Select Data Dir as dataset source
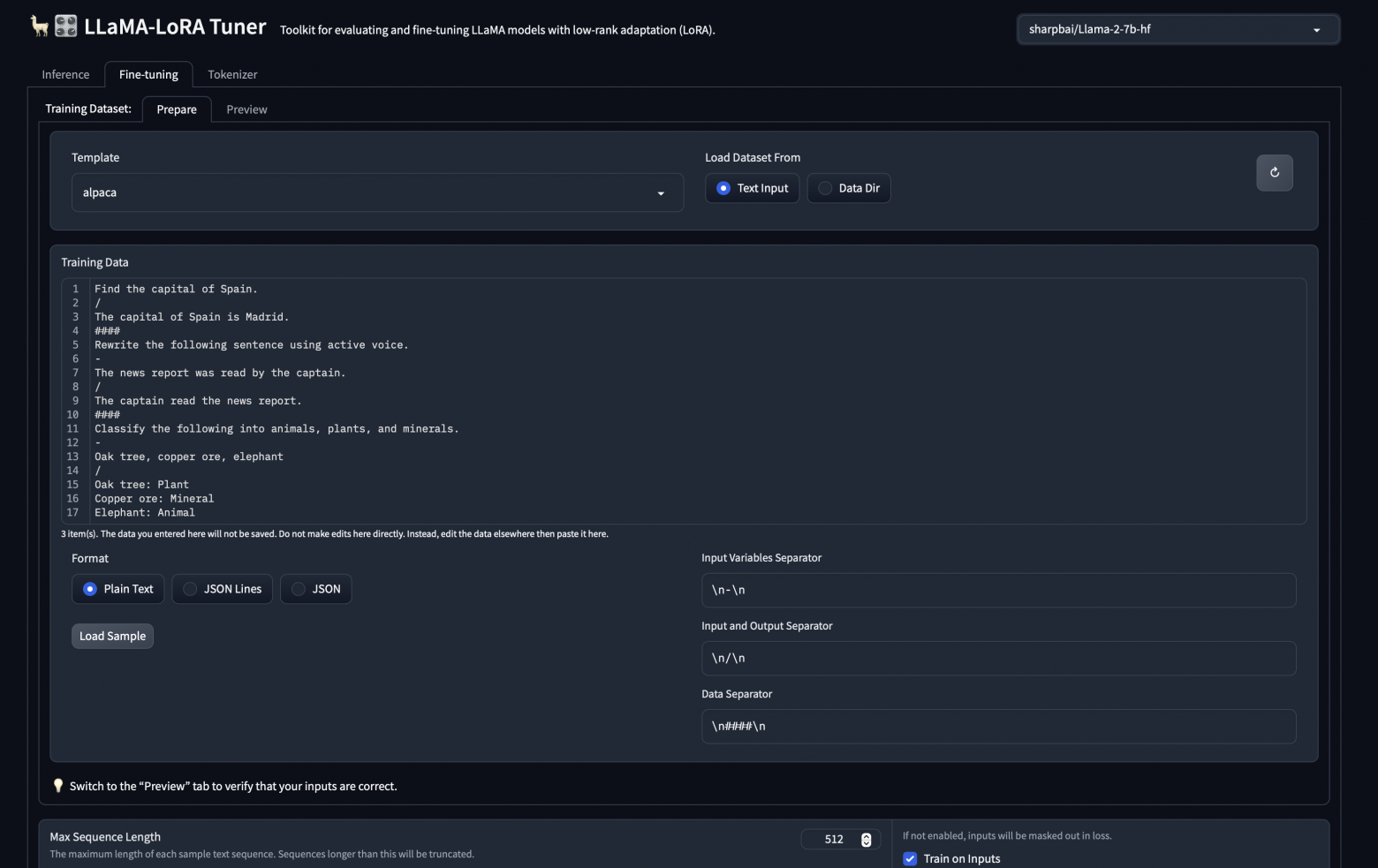Image resolution: width=1378 pixels, height=868 pixels. [x=825, y=188]
